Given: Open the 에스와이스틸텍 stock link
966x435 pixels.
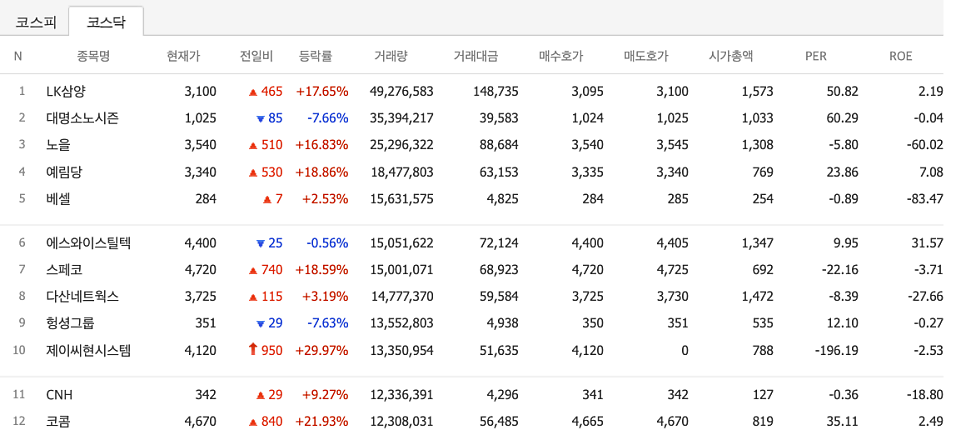Looking at the screenshot, I should pos(88,243).
